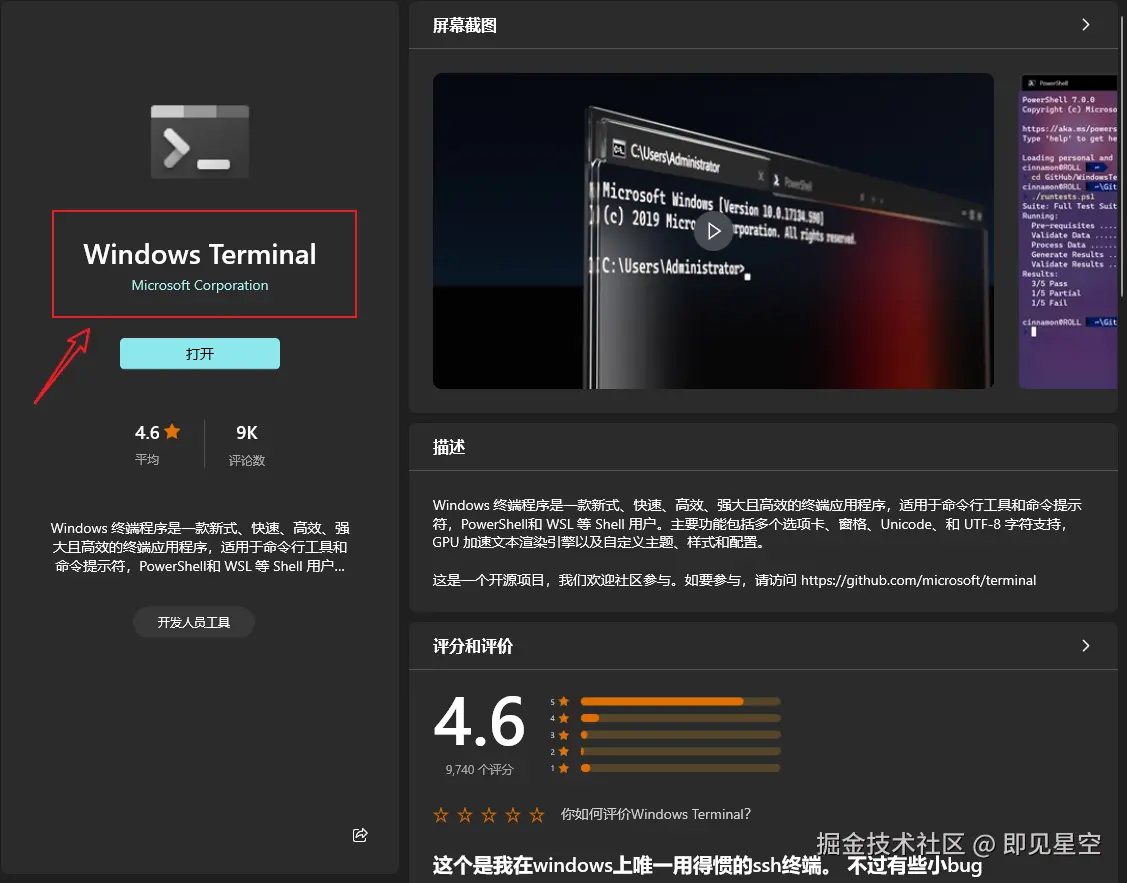The width and height of the screenshot is (1127, 883).
Task: Rate two stars for Windows Terminal
Action: pos(465,814)
